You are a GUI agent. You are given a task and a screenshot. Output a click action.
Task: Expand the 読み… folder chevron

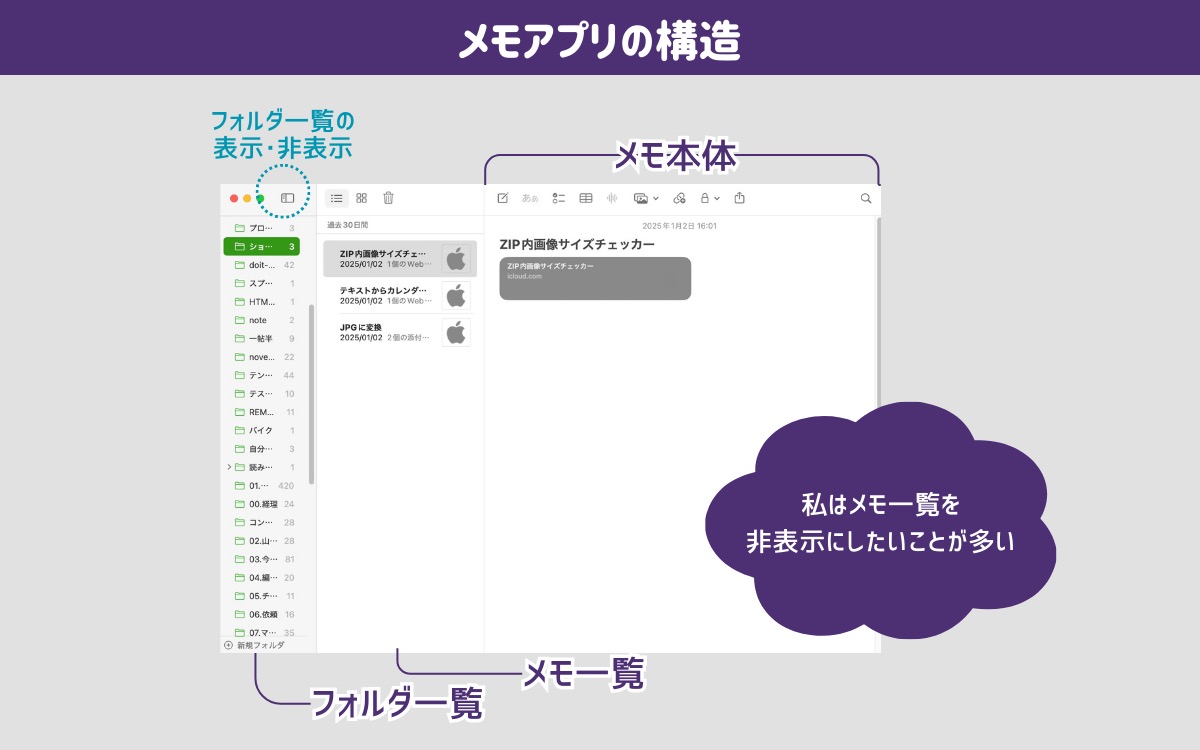click(x=229, y=467)
